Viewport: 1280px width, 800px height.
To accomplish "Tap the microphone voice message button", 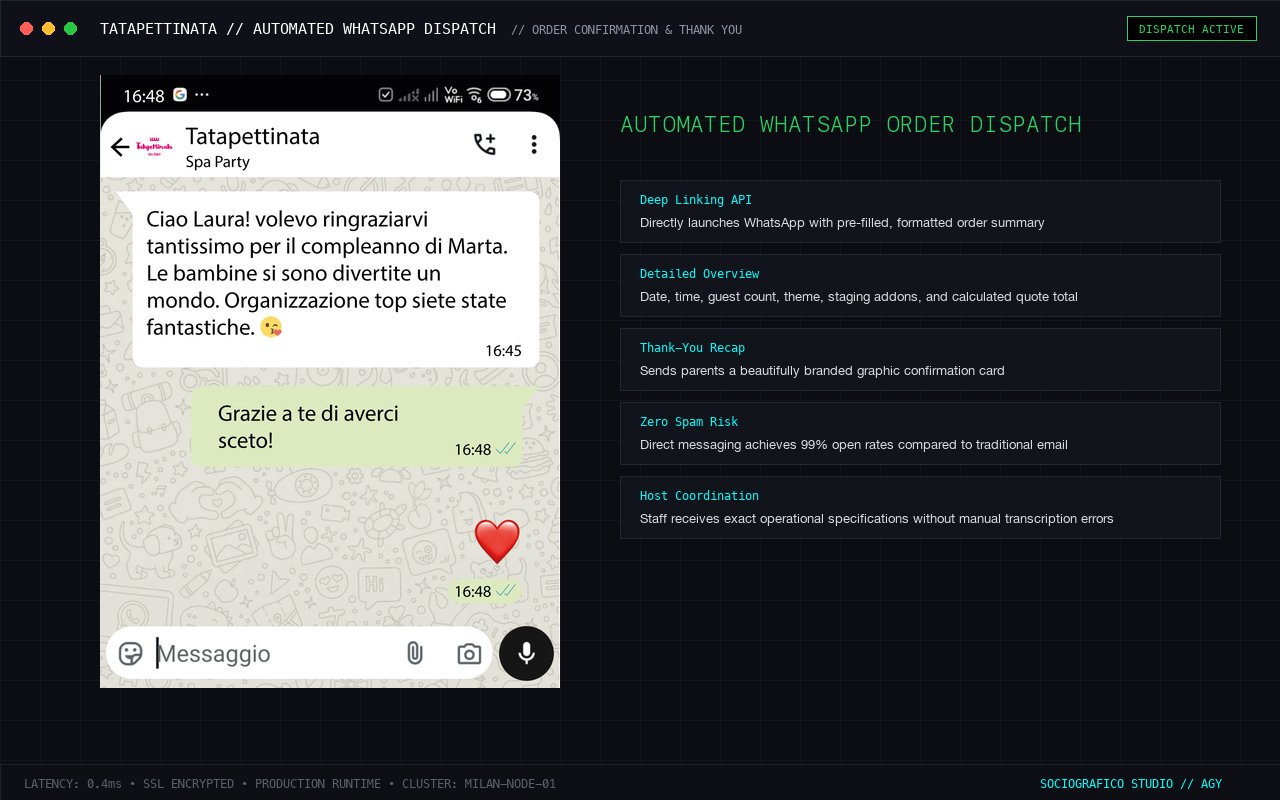I will click(526, 654).
